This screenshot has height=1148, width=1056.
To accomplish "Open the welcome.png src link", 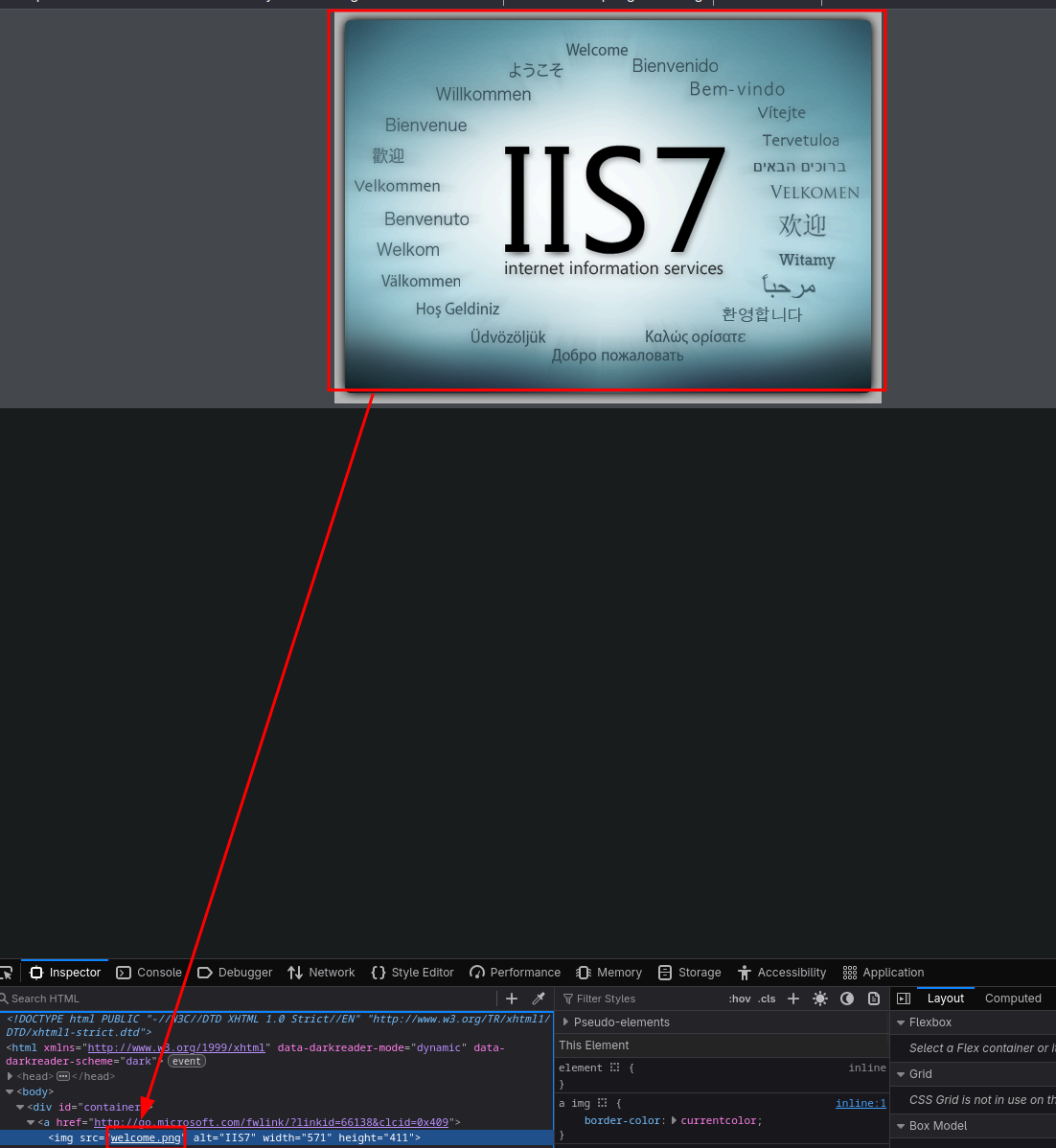I will pos(146,1137).
